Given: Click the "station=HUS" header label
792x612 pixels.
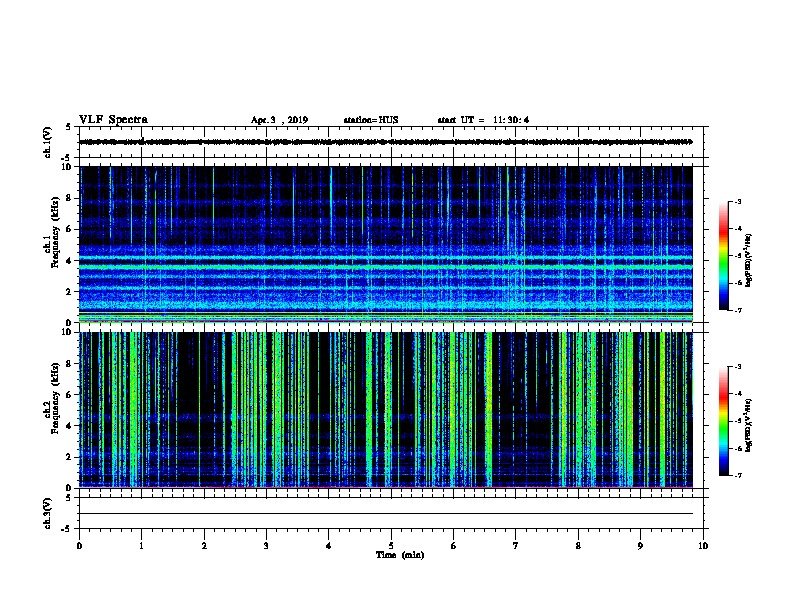Looking at the screenshot, I should pyautogui.click(x=371, y=120).
